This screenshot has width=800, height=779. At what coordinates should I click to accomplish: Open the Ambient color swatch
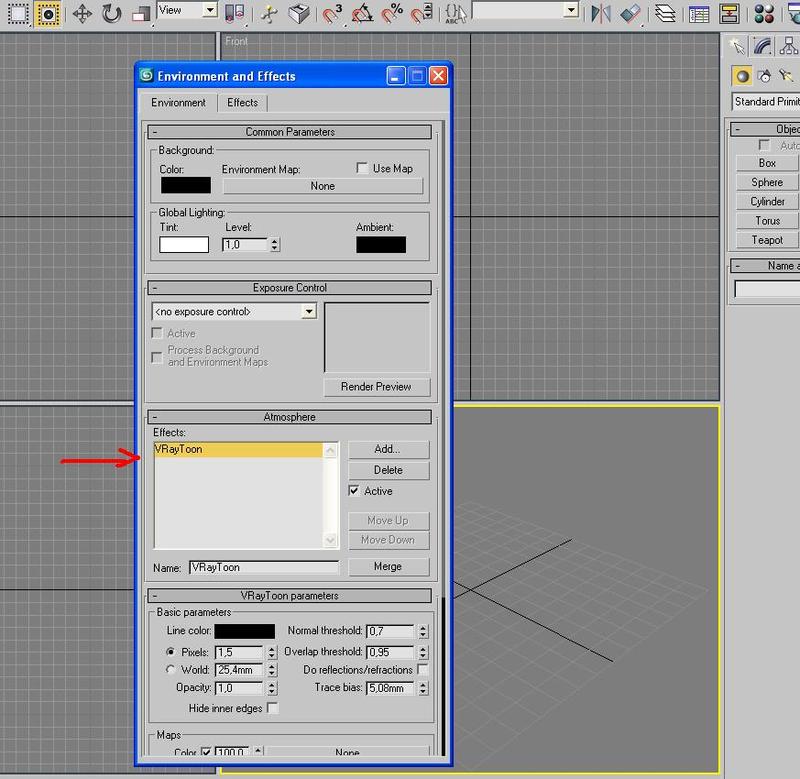[381, 244]
